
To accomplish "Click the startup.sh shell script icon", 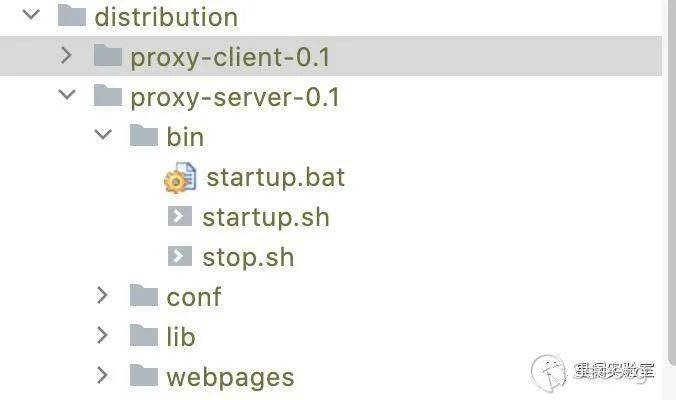I will (180, 216).
